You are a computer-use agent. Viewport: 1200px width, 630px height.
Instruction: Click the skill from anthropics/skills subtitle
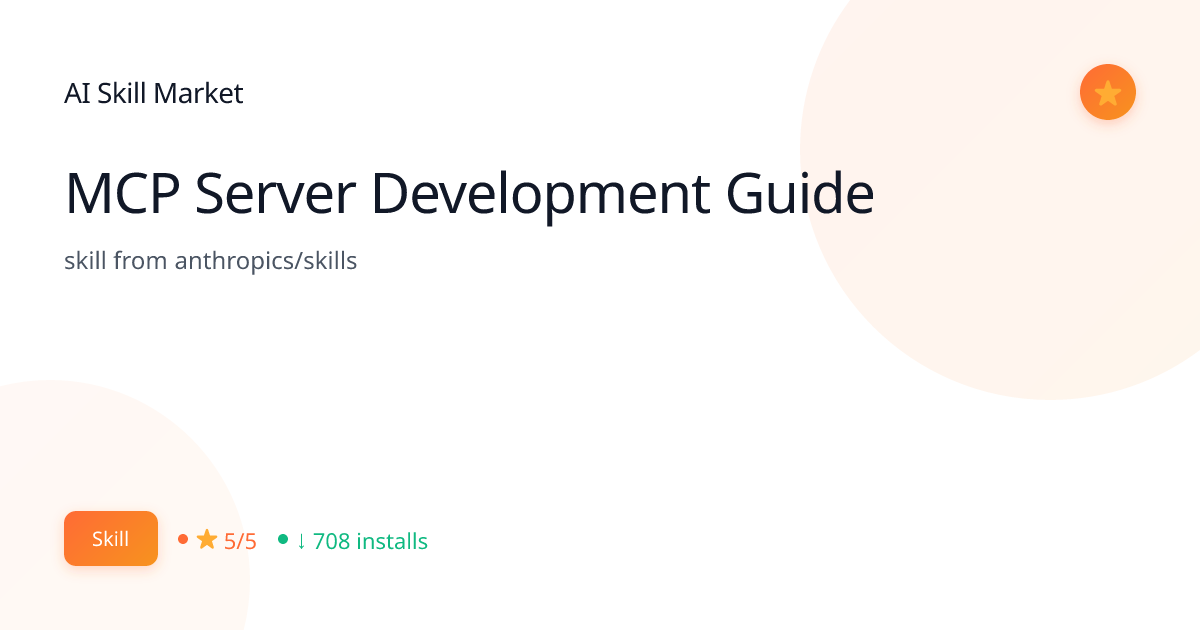tap(211, 262)
